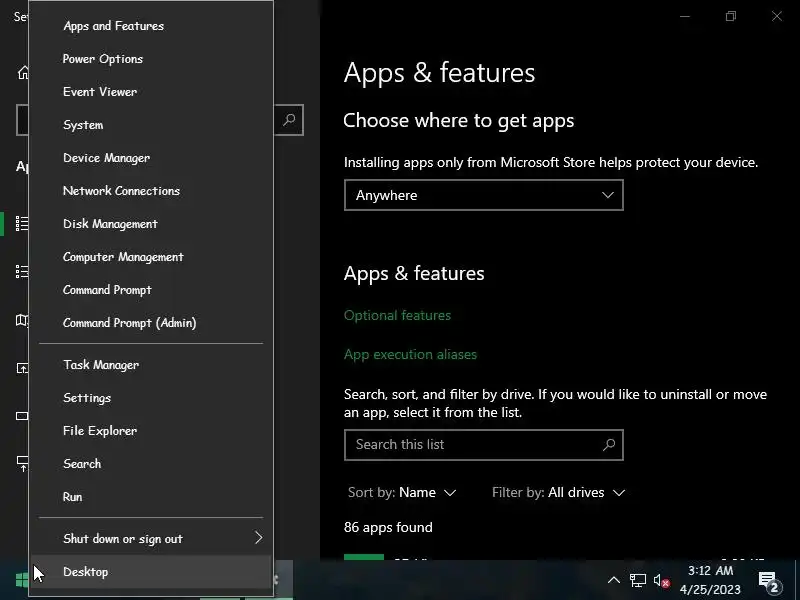Select Startup sidebar icon
The width and height of the screenshot is (800, 600).
click(x=22, y=463)
